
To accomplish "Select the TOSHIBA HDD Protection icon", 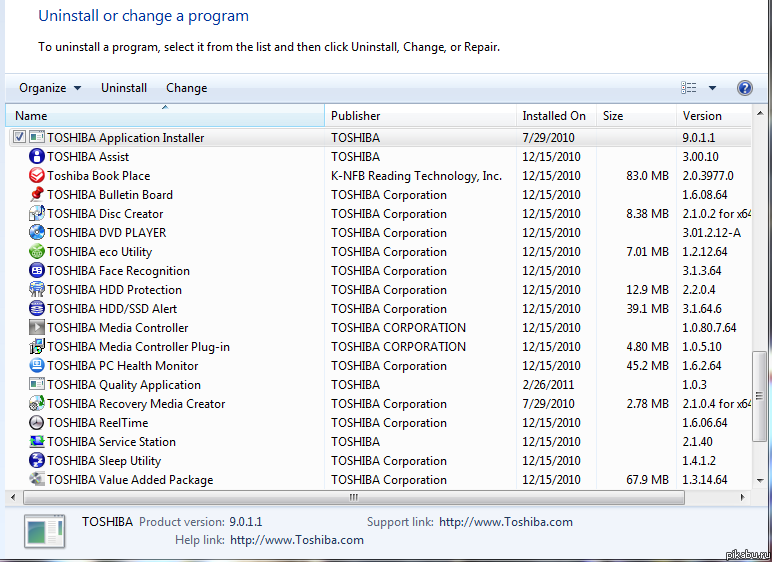I will point(37,290).
